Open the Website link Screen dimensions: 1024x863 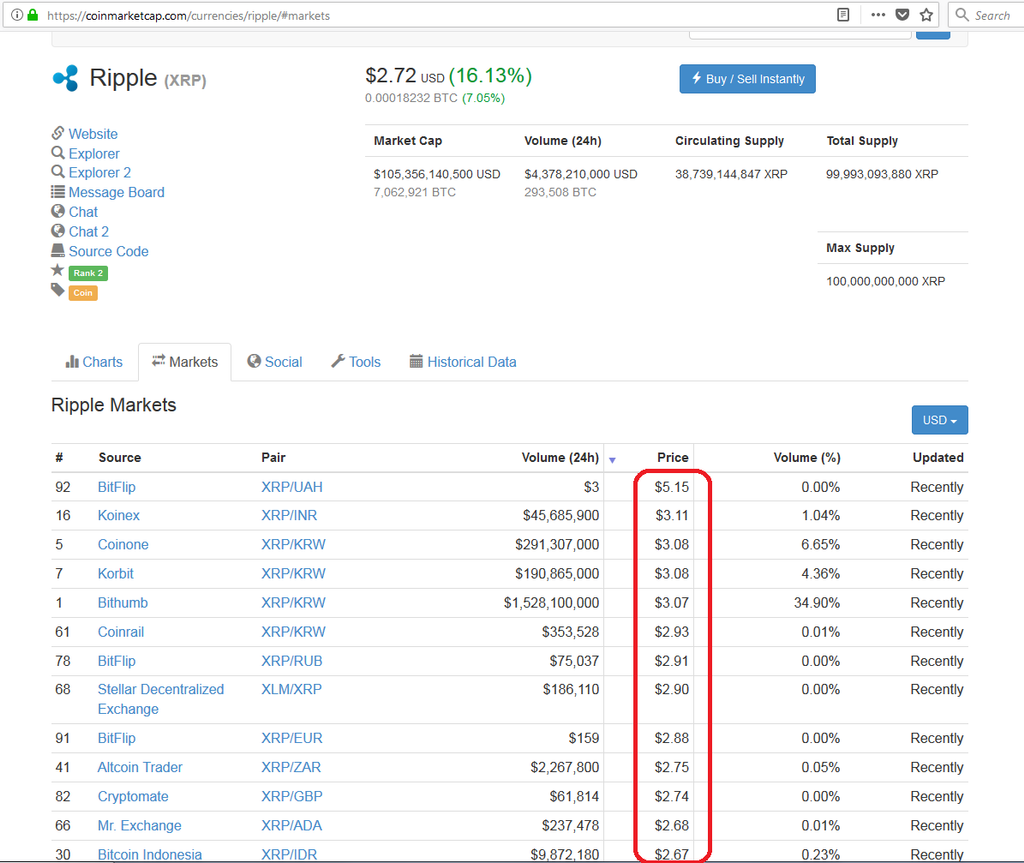point(93,134)
